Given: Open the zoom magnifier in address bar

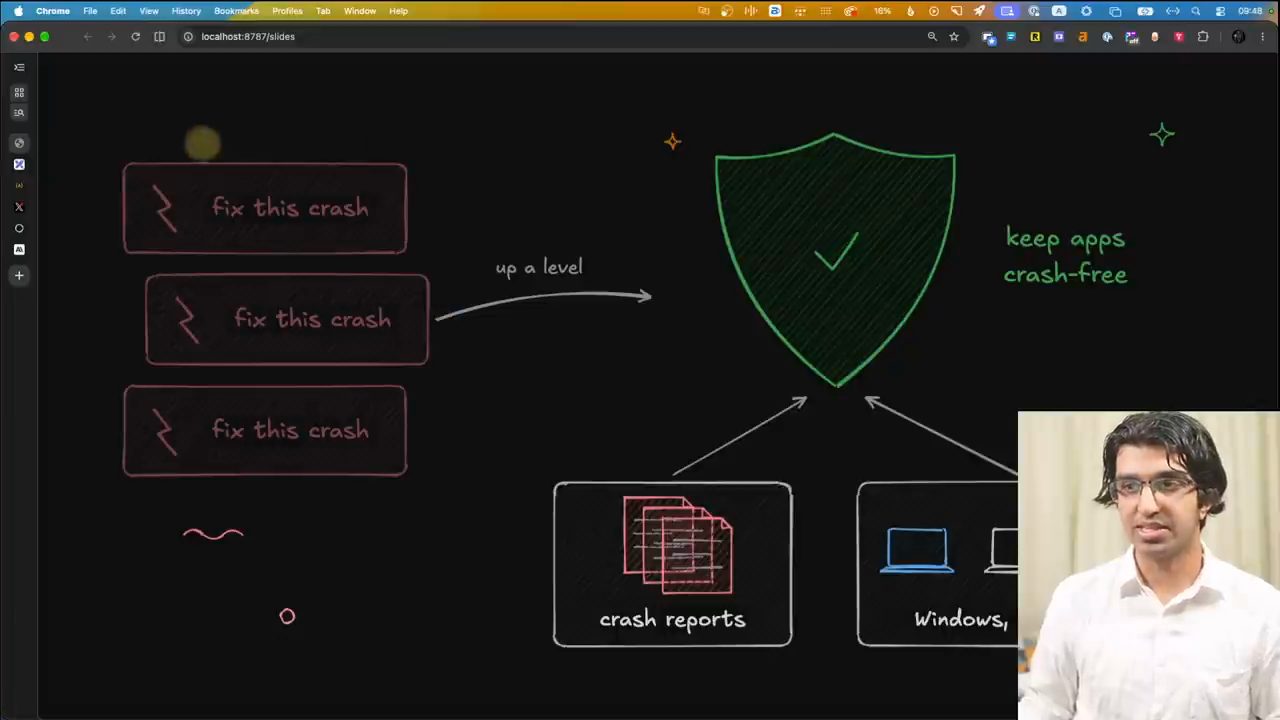Looking at the screenshot, I should tap(932, 36).
